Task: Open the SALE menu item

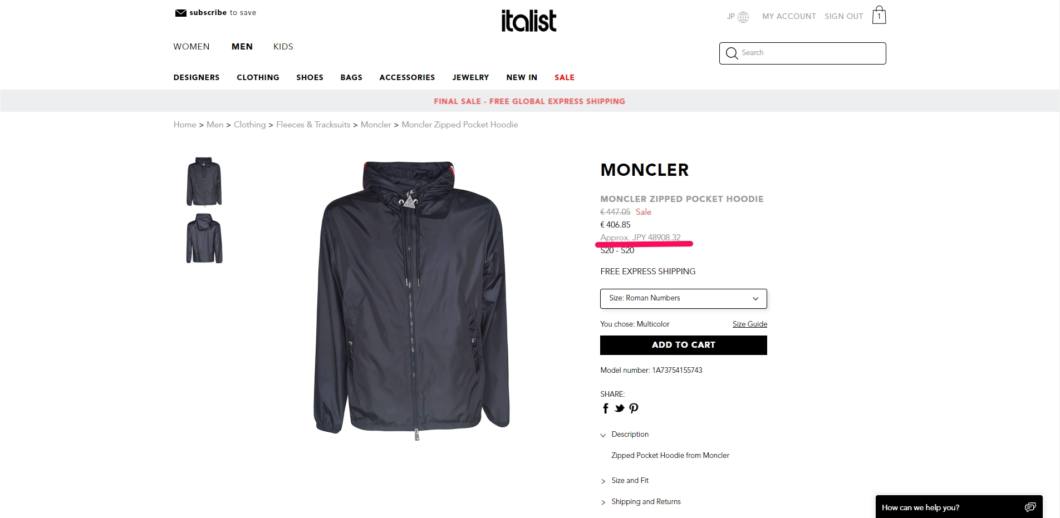Action: tap(564, 78)
